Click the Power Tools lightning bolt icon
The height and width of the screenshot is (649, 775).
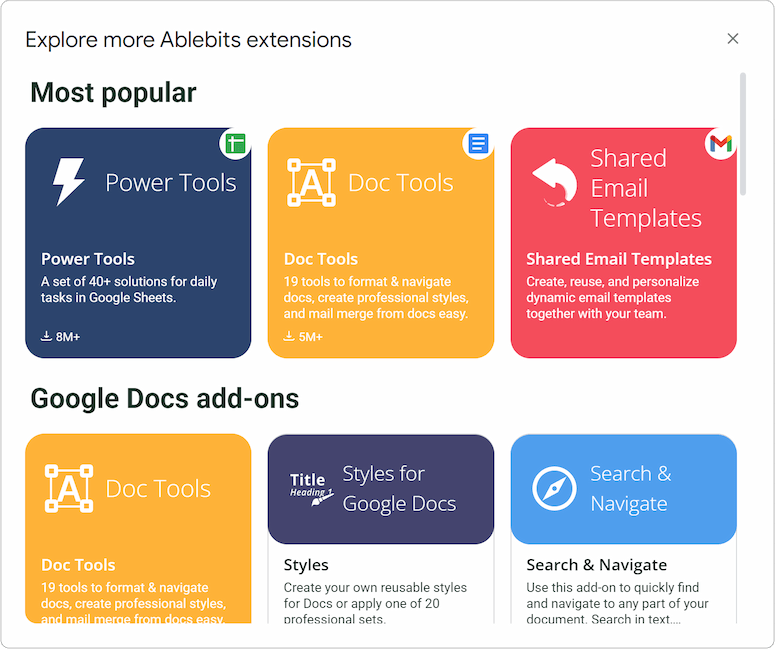68,181
